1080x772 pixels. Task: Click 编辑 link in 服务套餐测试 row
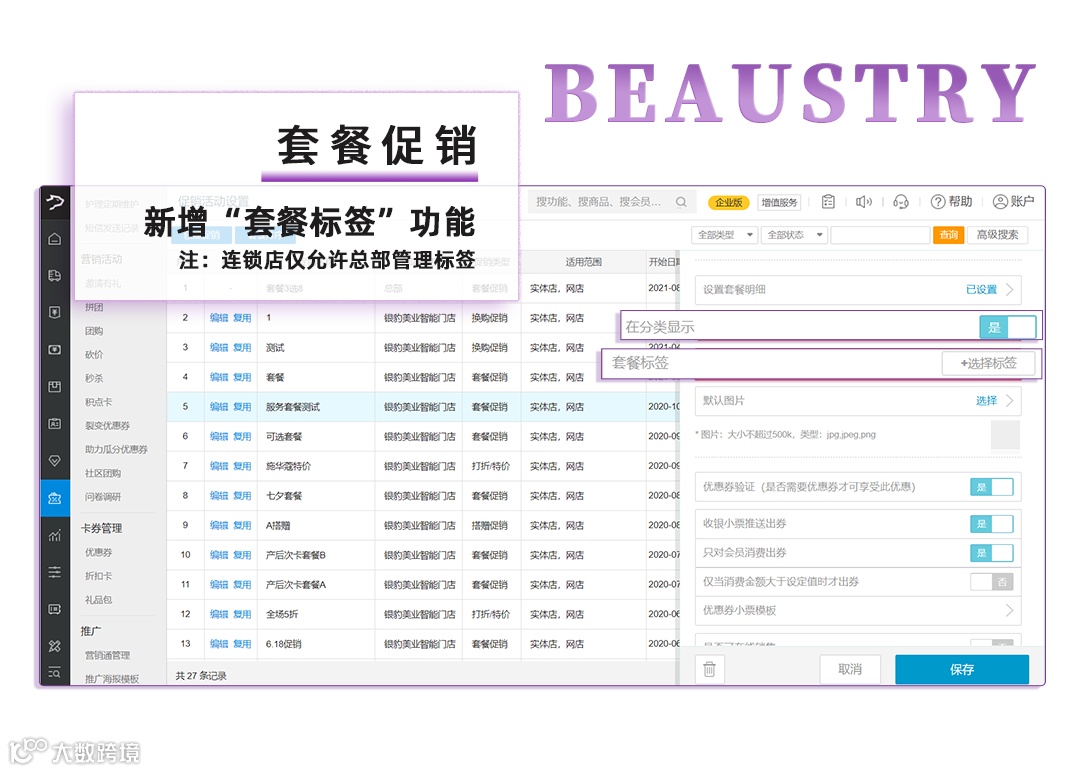(x=219, y=407)
